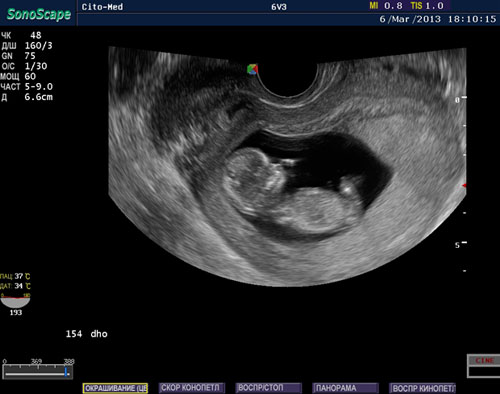Click the SonoScape logo

point(39,14)
